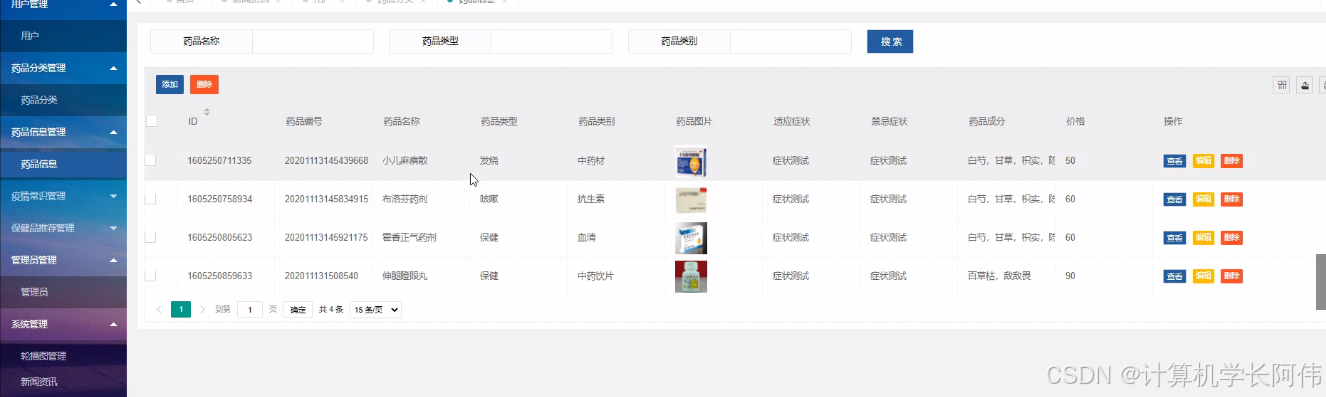This screenshot has width=1326, height=397.
Task: Go to previous page arrow in pagination
Action: [159, 310]
